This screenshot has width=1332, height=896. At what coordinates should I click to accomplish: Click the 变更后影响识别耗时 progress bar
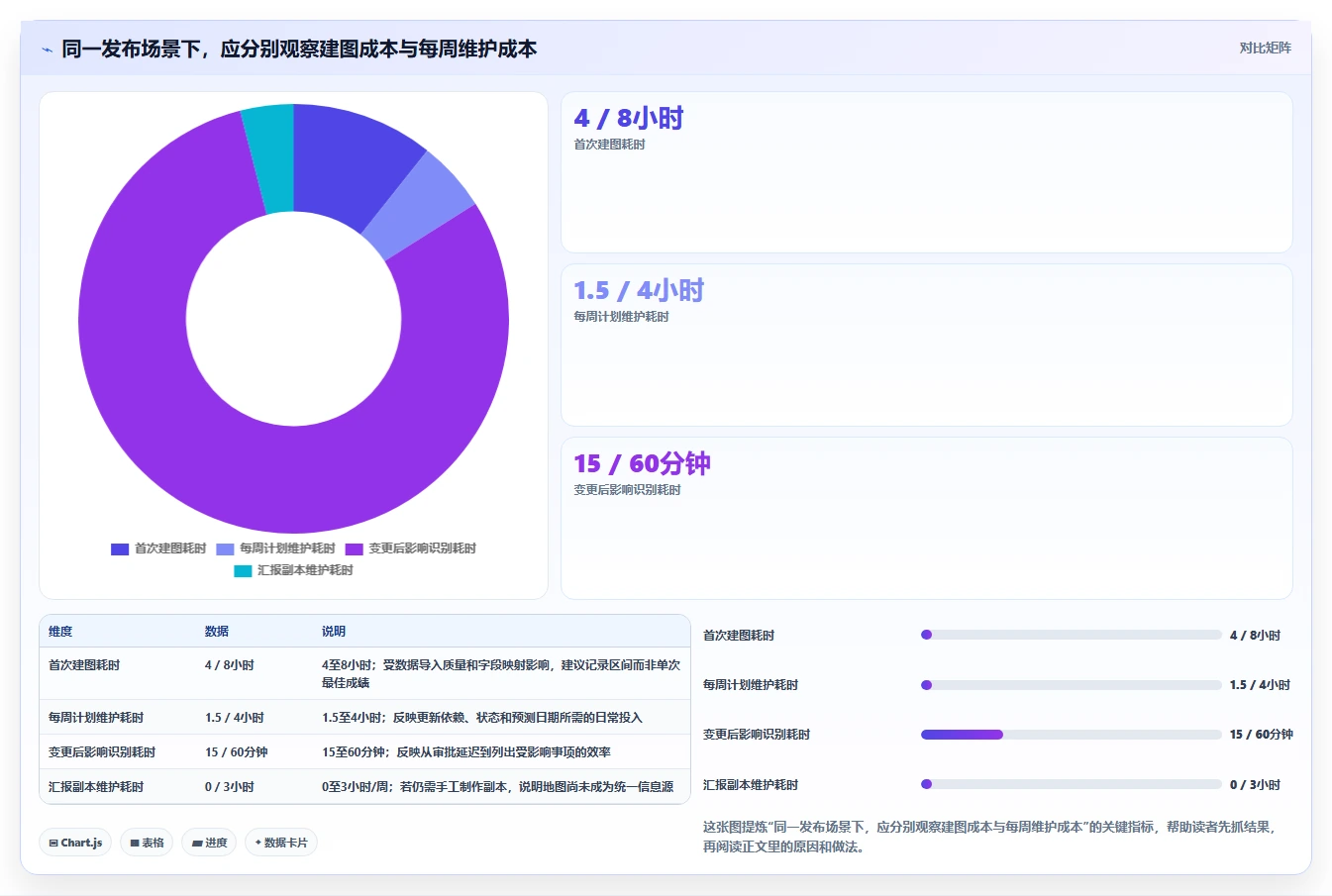coord(1072,735)
